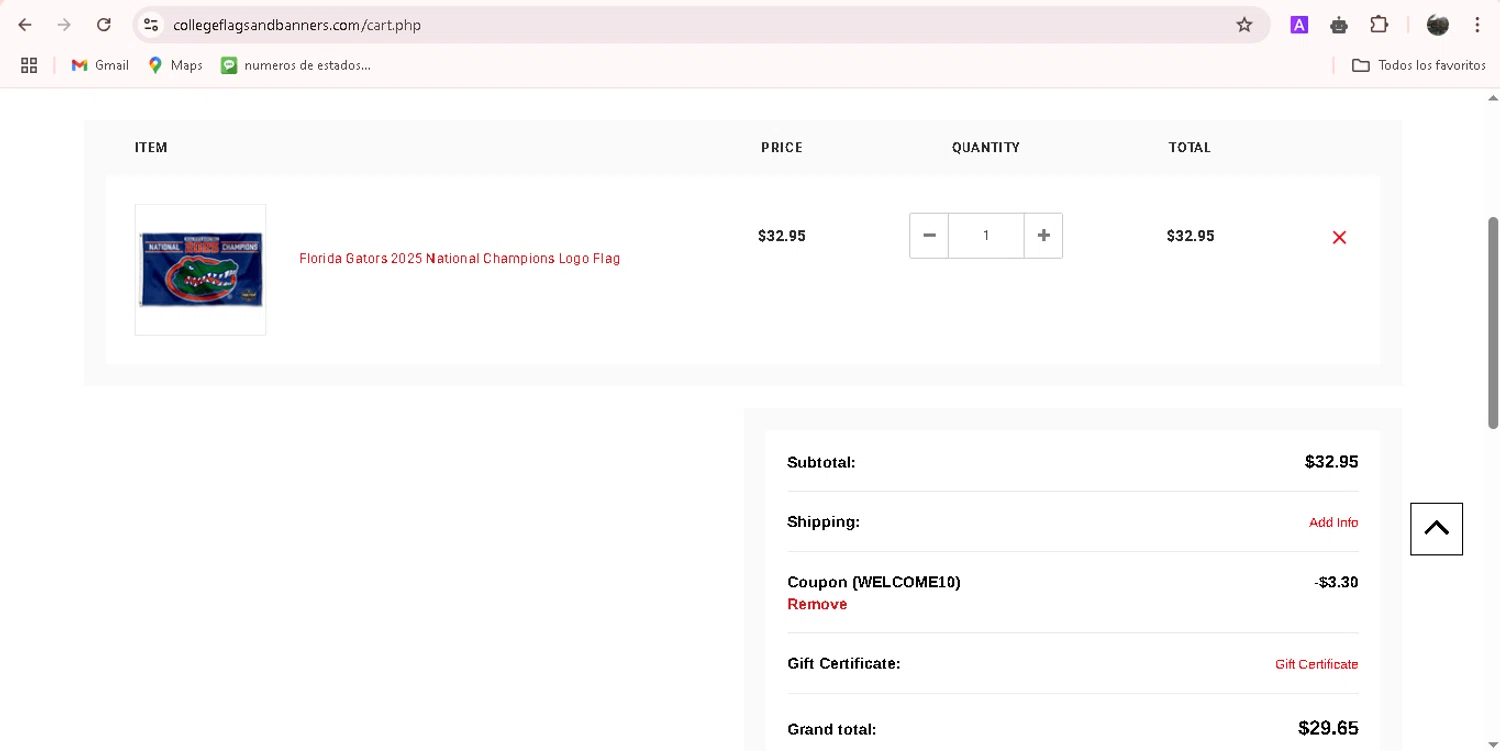Click the QUANTITY column header
Viewport: 1500px width, 751px height.
(986, 148)
